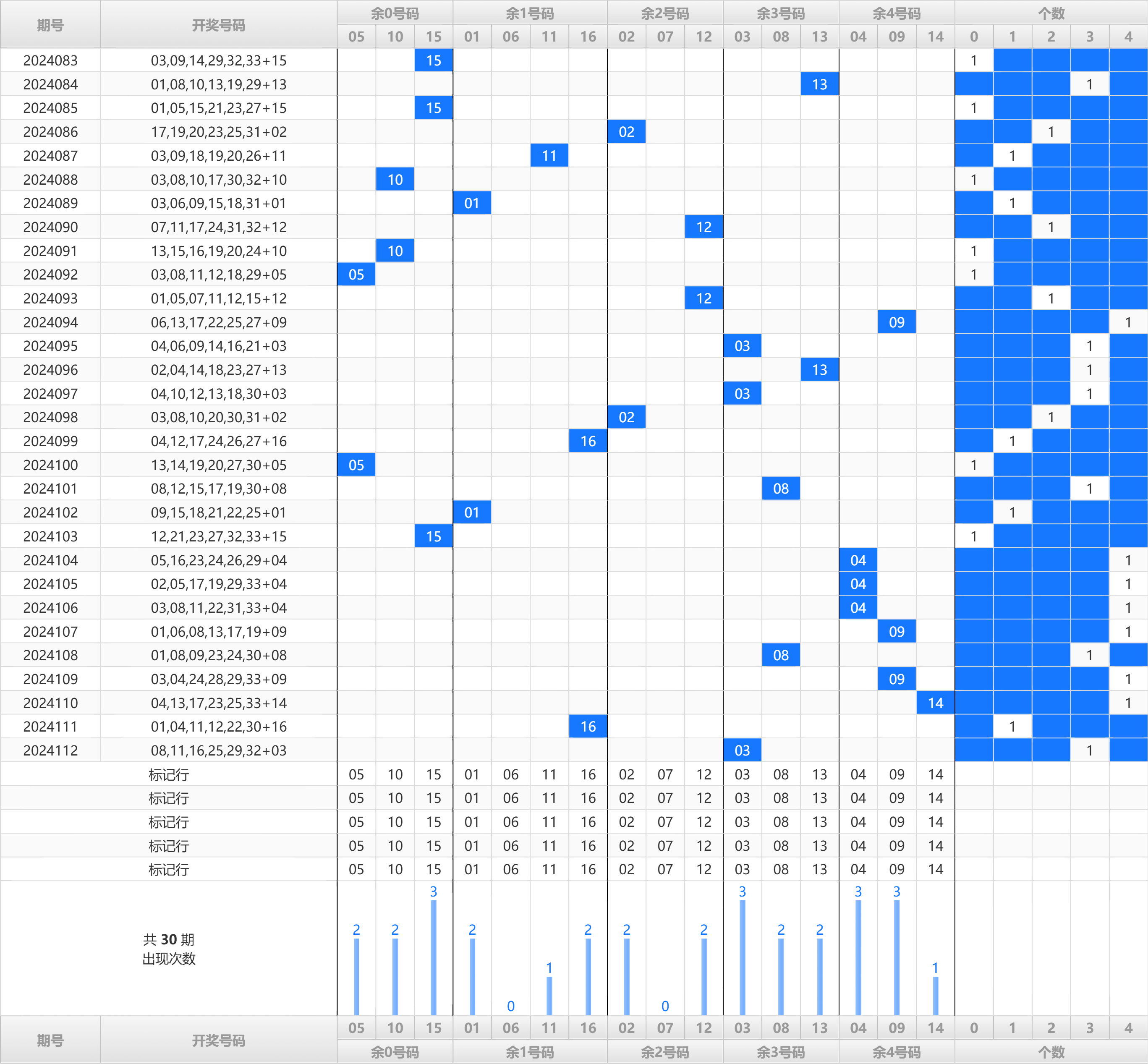
Task: Click the zero count for number 06
Action: point(511,1006)
